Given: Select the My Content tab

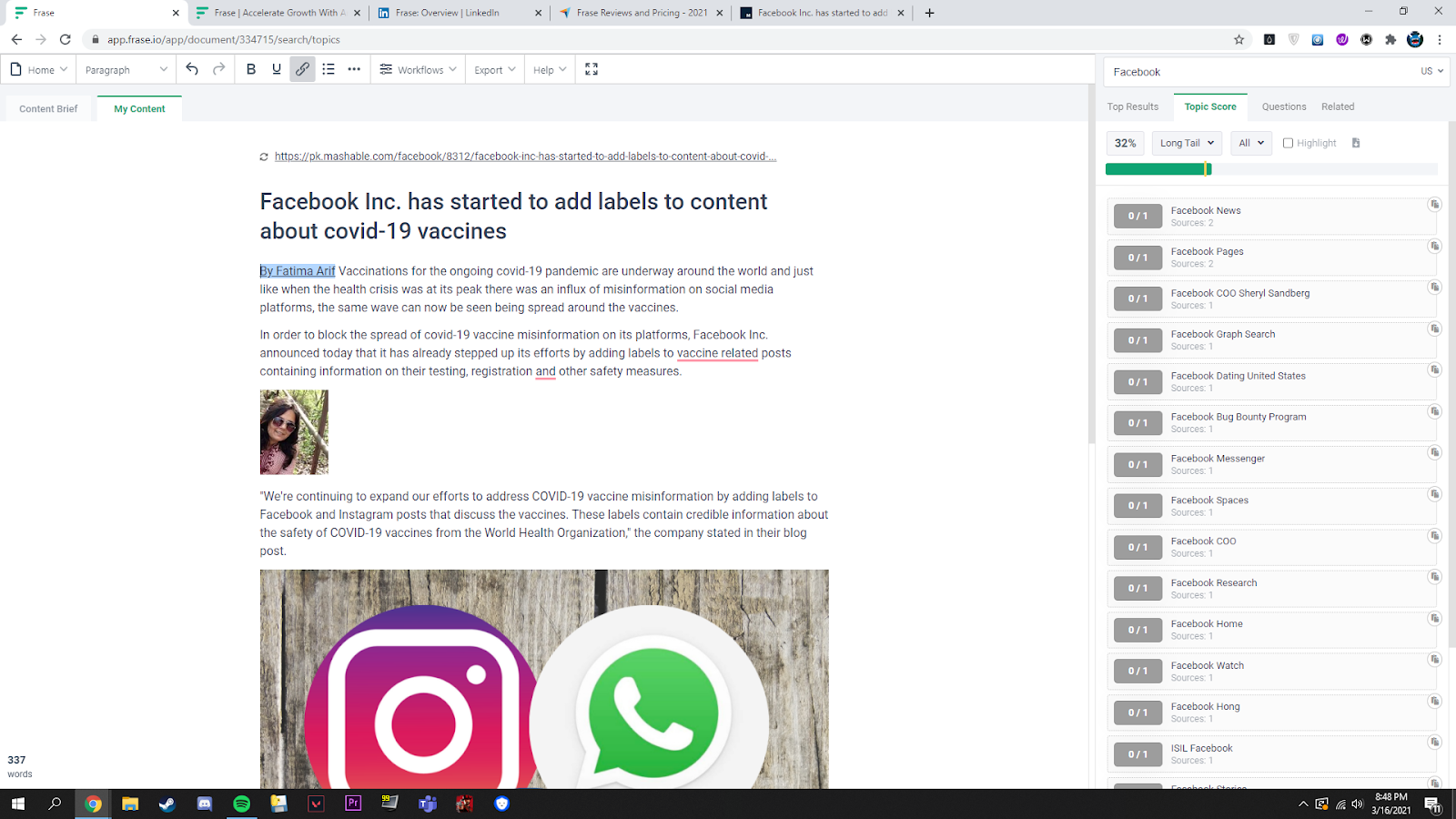Looking at the screenshot, I should pyautogui.click(x=139, y=108).
